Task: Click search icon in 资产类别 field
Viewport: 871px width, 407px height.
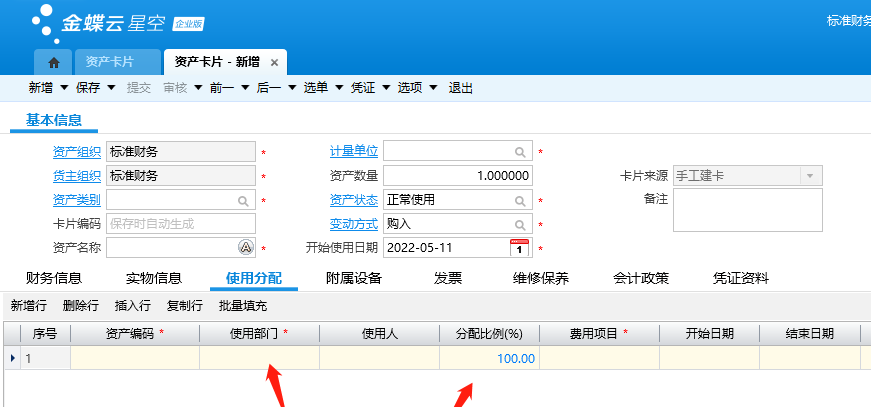Action: 243,200
